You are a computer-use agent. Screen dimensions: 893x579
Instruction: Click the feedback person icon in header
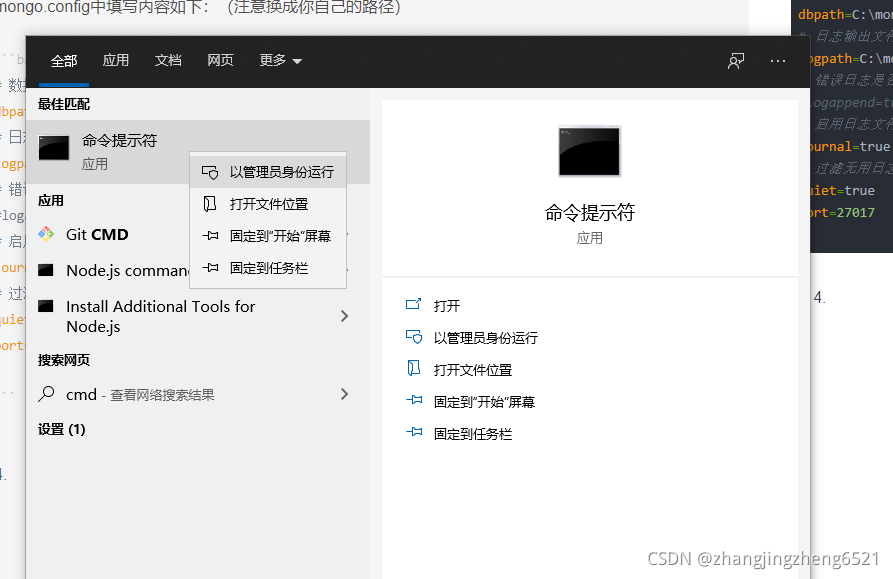point(736,60)
